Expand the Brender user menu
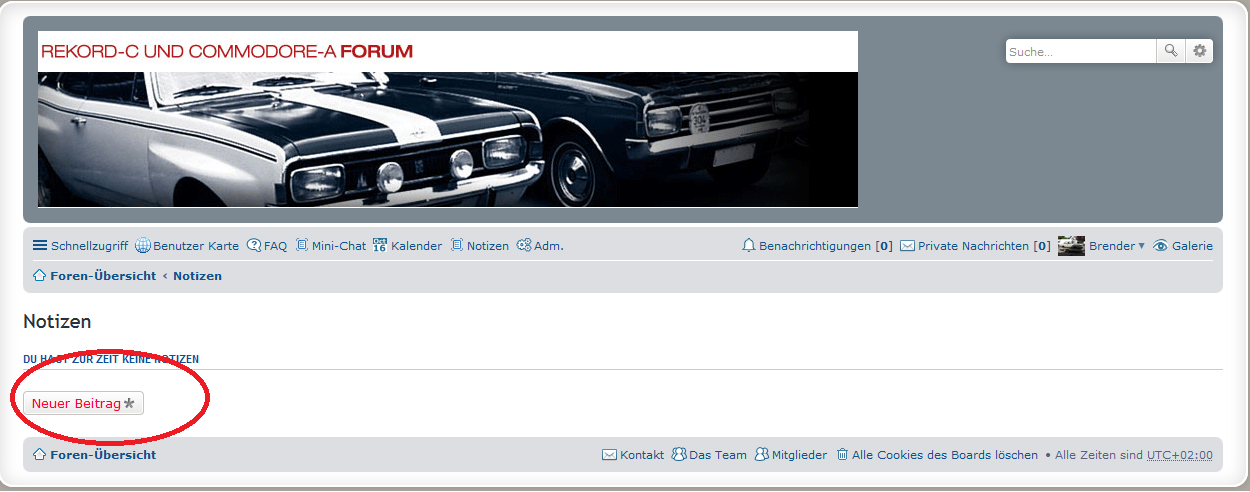The width and height of the screenshot is (1250, 492). pyautogui.click(x=1117, y=246)
